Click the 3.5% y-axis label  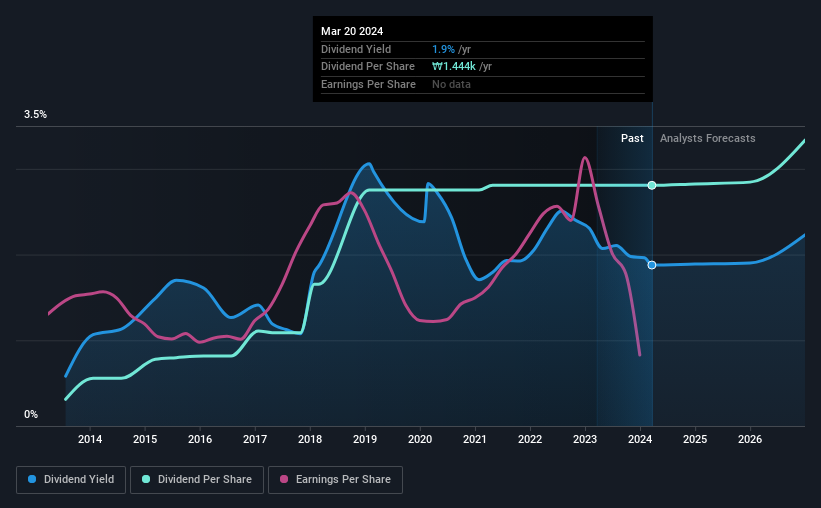click(x=35, y=114)
